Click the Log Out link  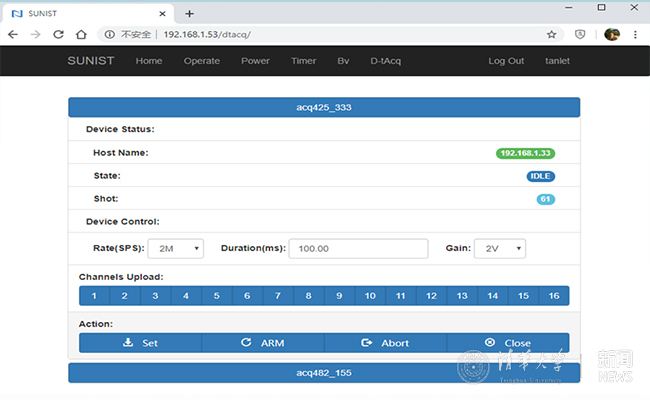(505, 61)
